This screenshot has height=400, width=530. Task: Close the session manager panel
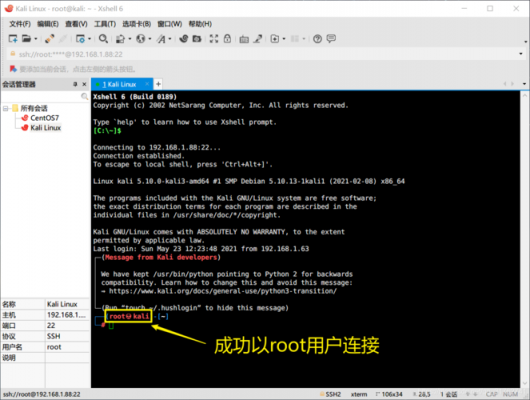pos(85,84)
